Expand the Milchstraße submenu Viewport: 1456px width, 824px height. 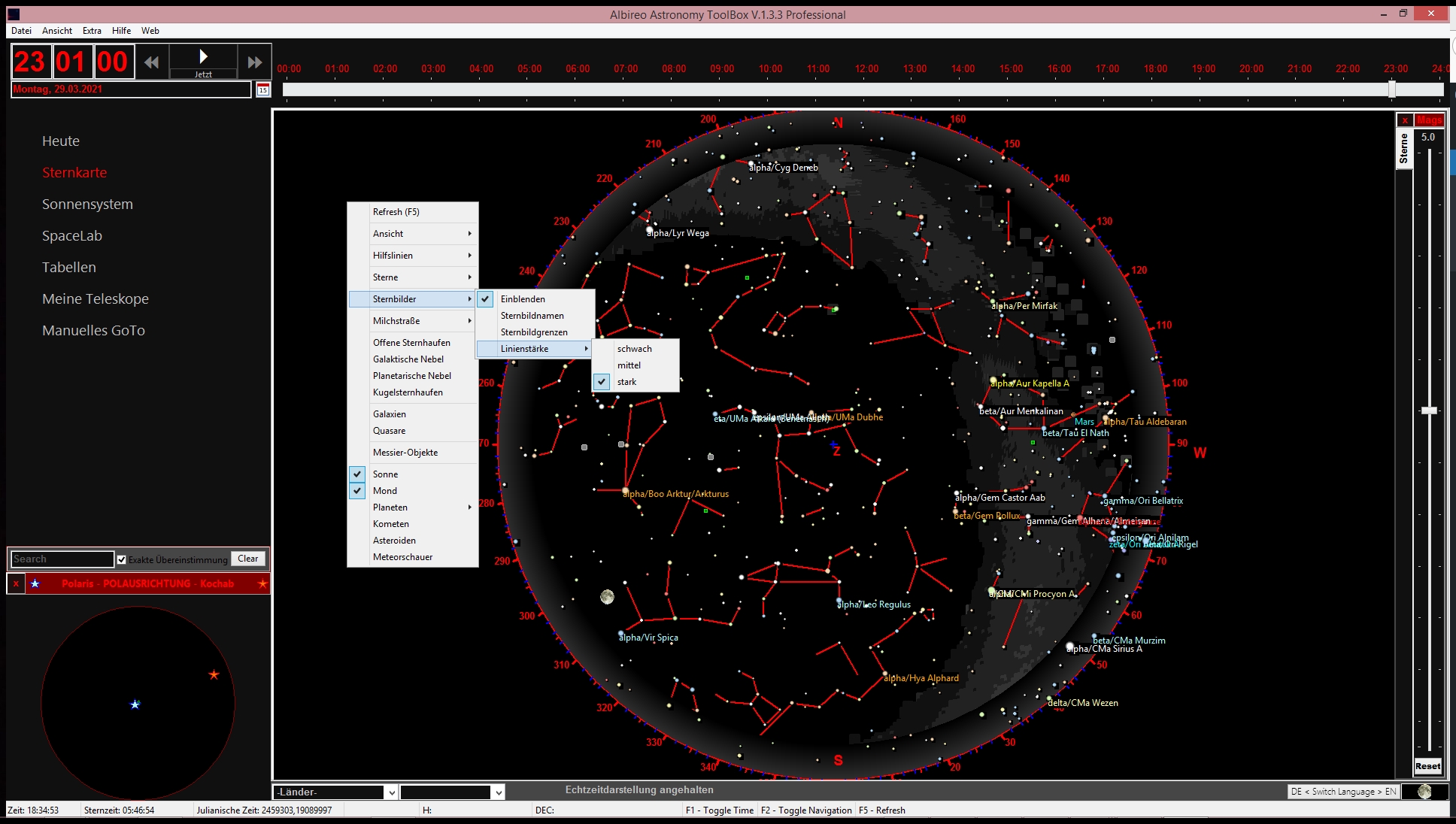click(412, 321)
